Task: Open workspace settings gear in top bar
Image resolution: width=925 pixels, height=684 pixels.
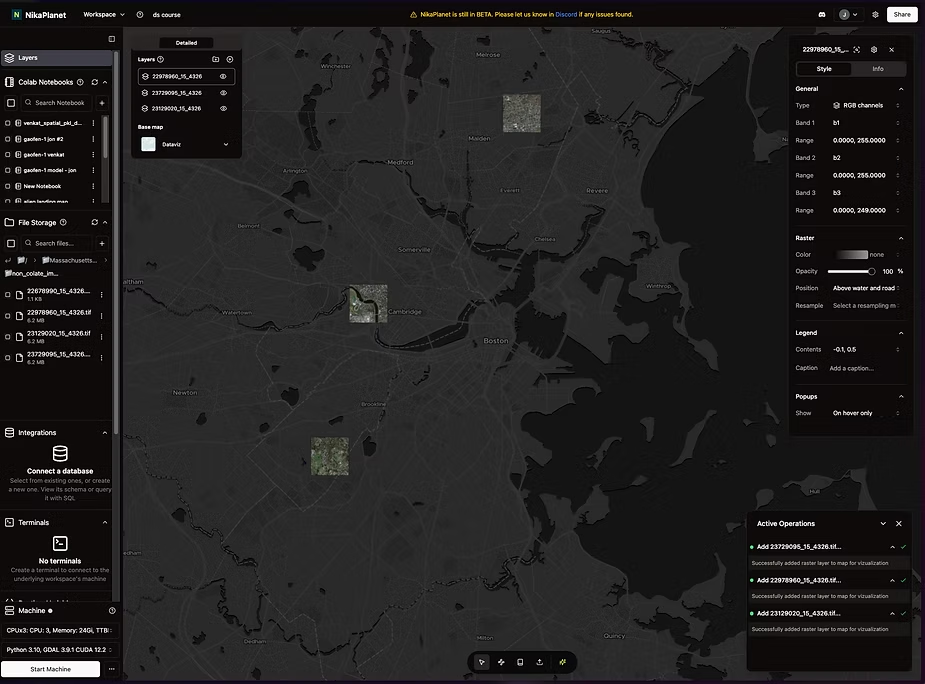Action: [875, 15]
